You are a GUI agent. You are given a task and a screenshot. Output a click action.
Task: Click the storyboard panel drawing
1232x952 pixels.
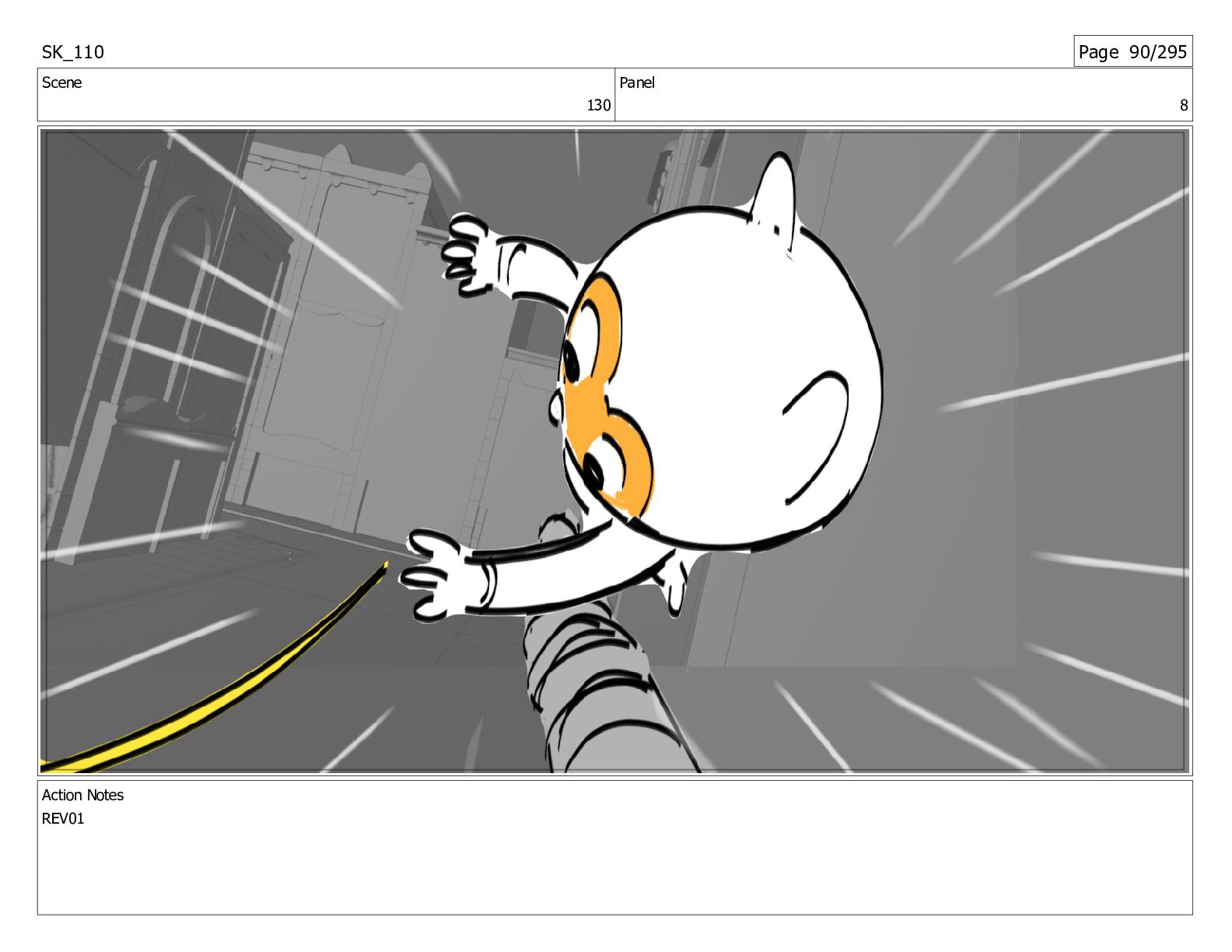click(614, 451)
